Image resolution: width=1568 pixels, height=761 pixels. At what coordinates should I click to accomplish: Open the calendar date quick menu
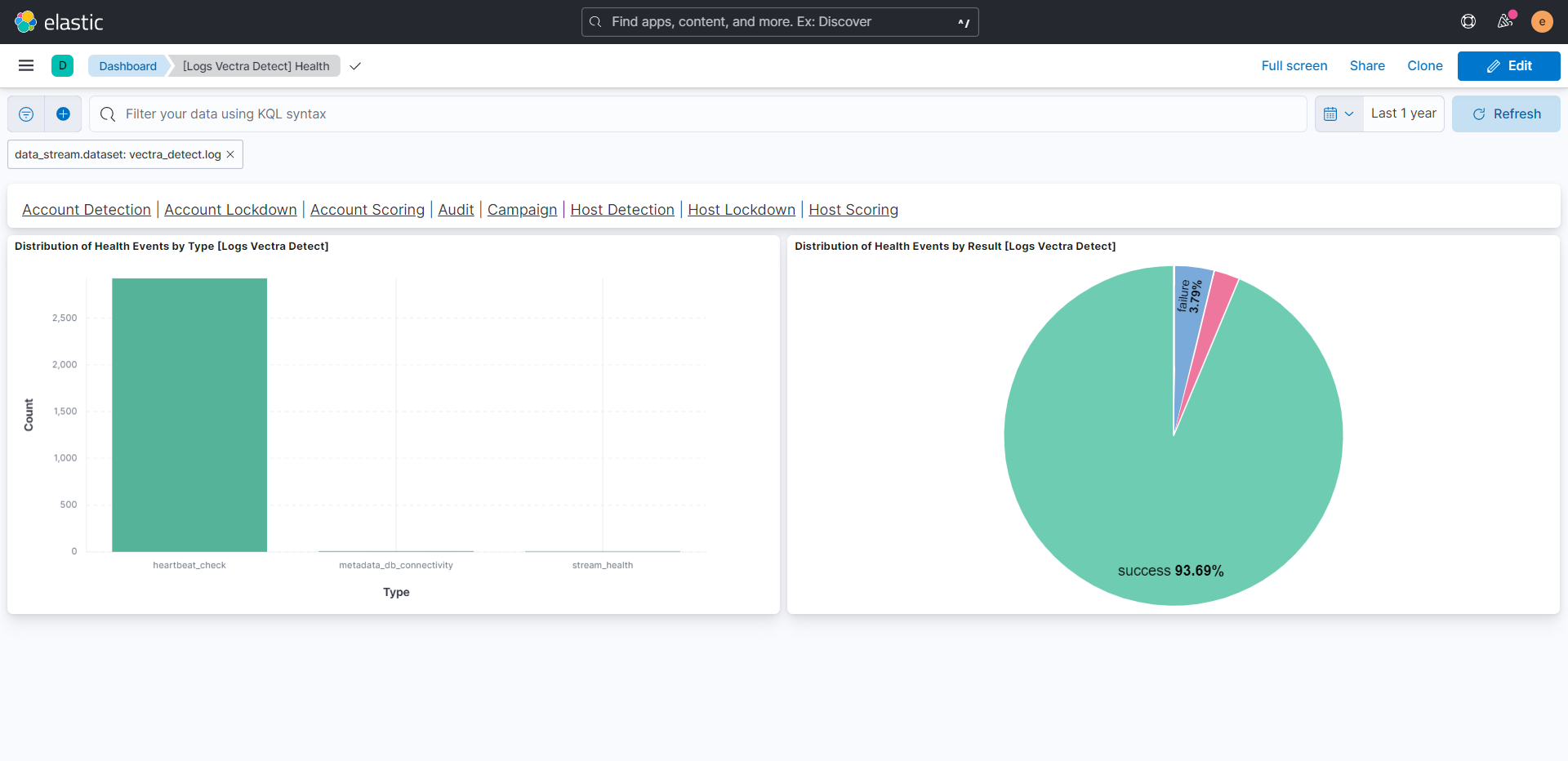coord(1339,114)
